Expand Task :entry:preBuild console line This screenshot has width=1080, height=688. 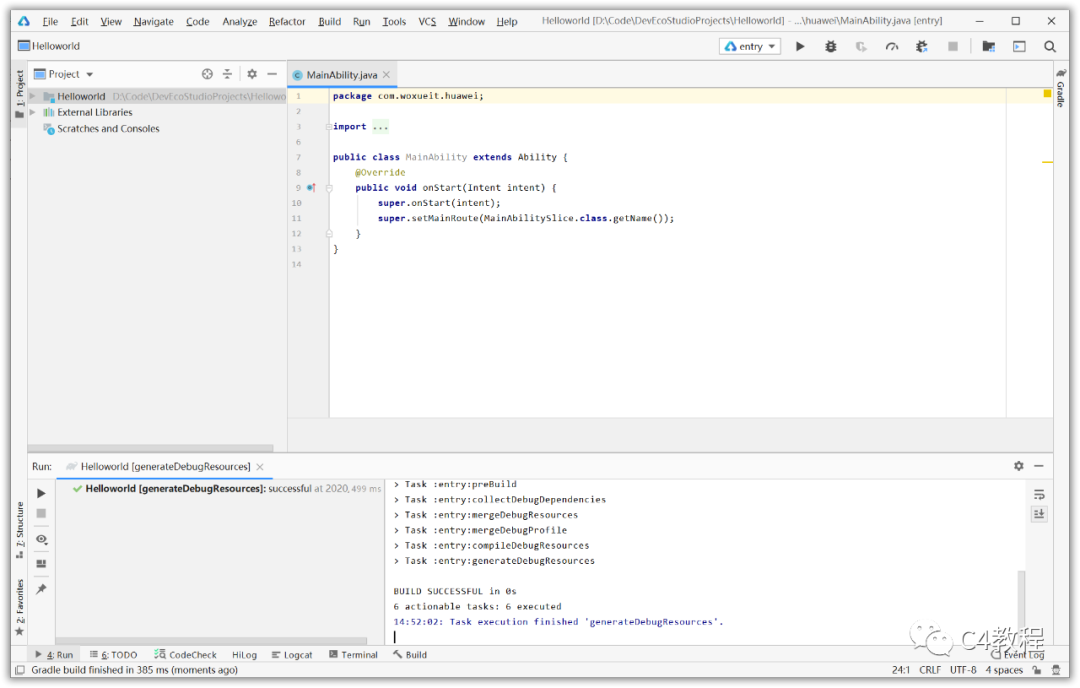click(397, 484)
